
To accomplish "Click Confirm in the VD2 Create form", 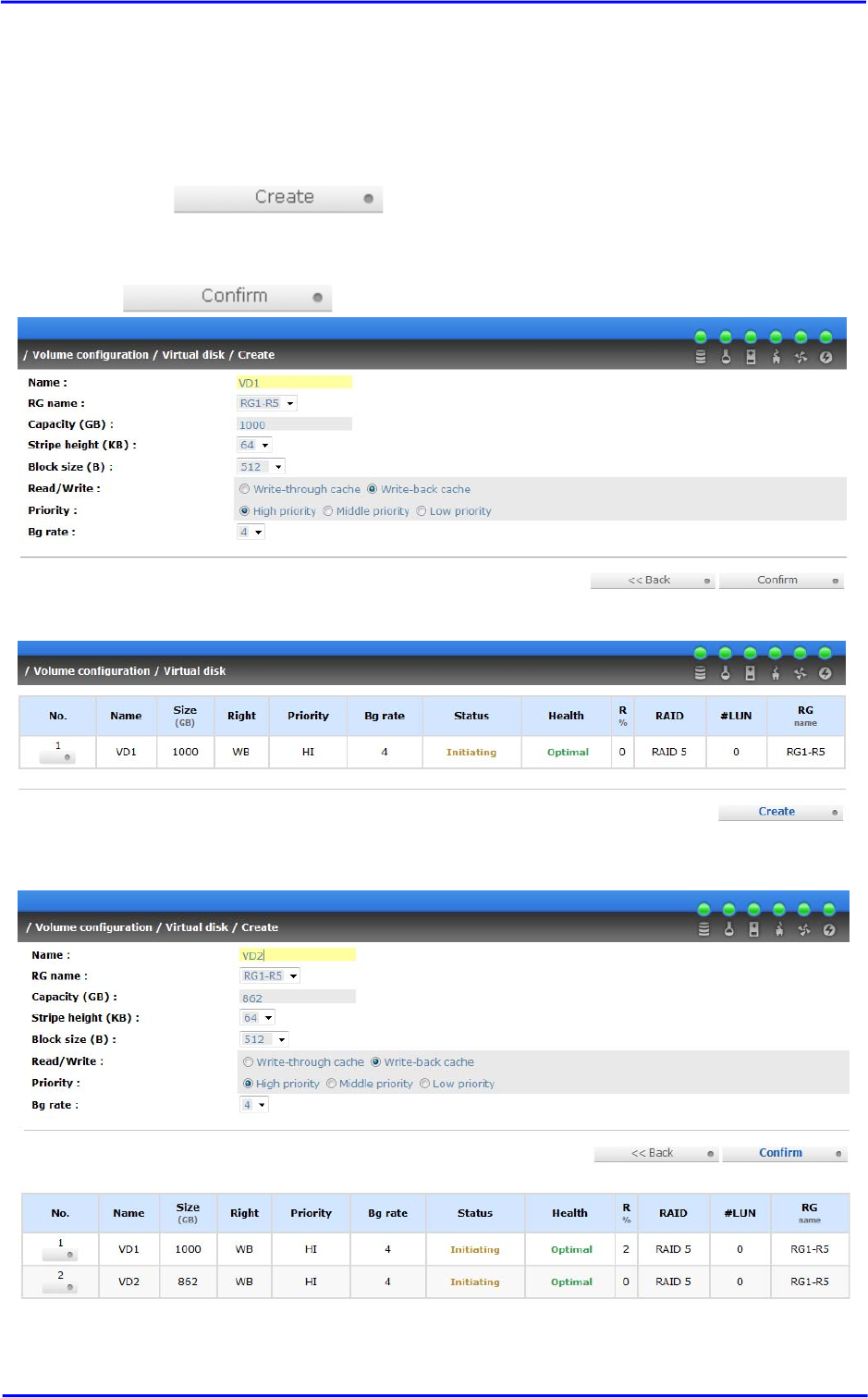I will [785, 1153].
